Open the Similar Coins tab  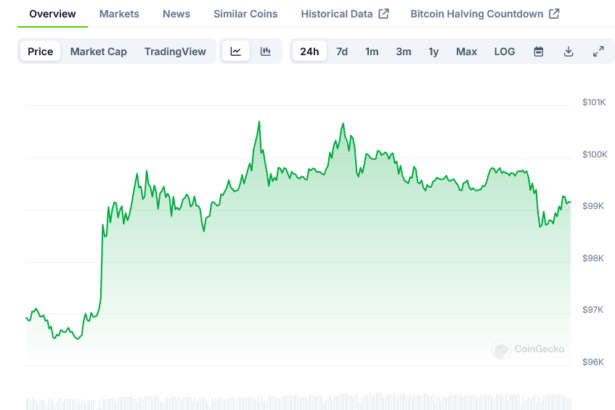click(245, 14)
